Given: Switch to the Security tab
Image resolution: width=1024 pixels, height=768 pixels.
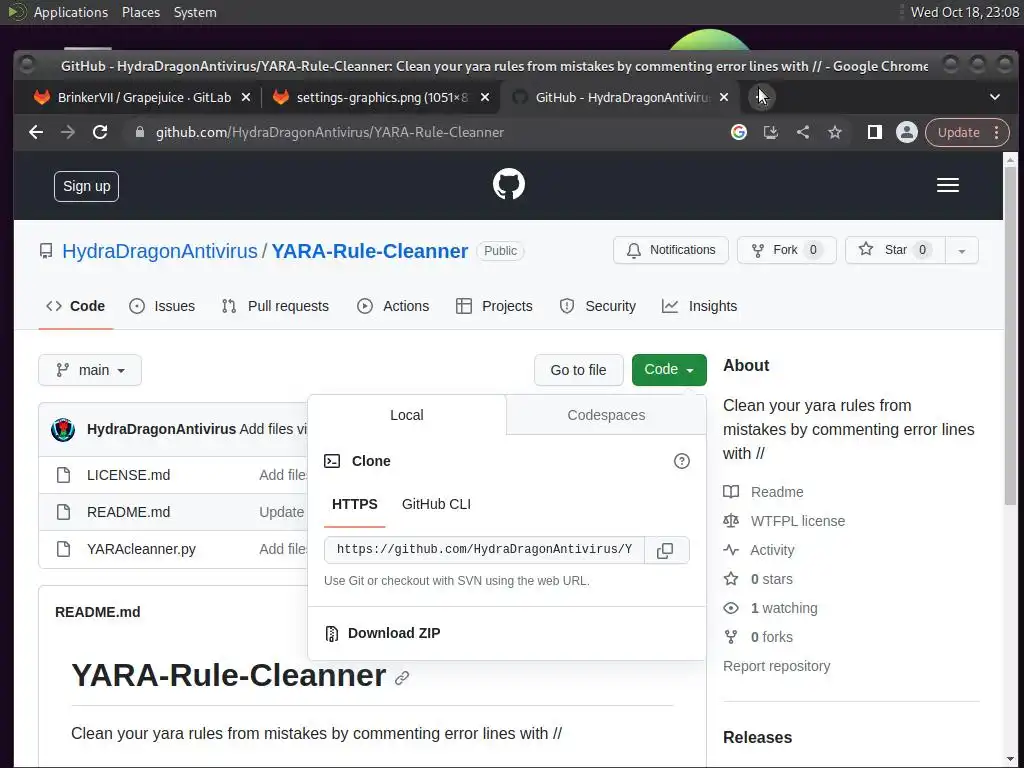Looking at the screenshot, I should pyautogui.click(x=598, y=306).
